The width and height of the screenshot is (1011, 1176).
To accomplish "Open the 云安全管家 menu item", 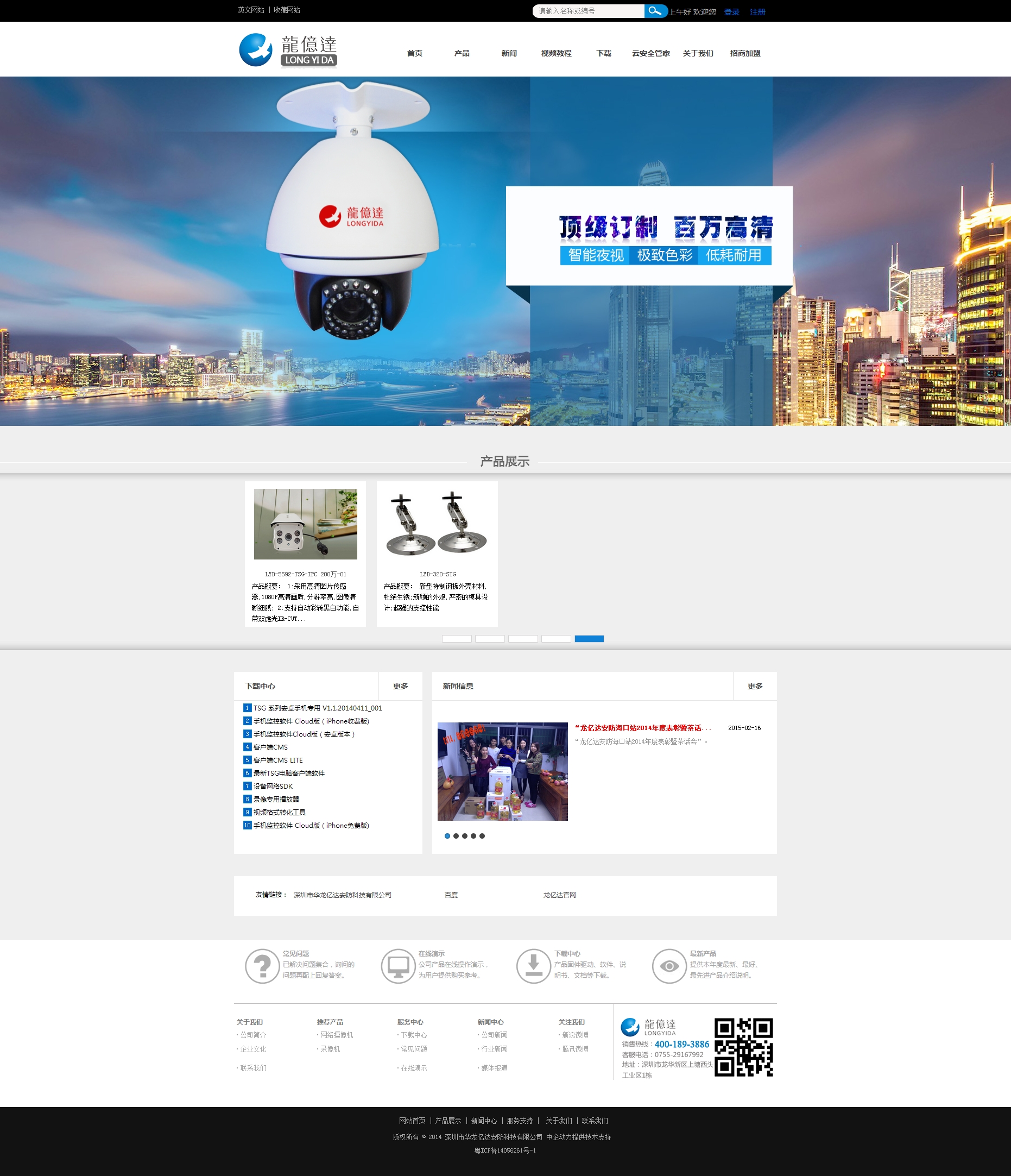I will click(x=650, y=53).
